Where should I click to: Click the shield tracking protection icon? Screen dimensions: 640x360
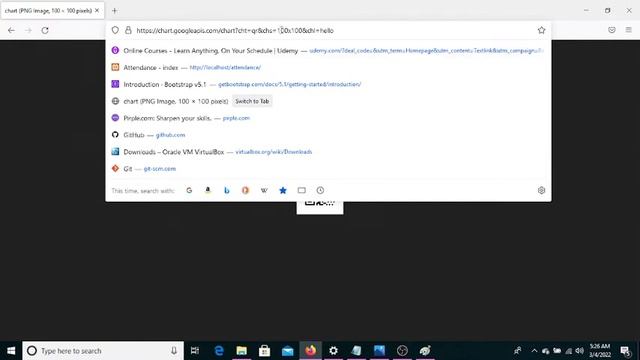point(115,30)
